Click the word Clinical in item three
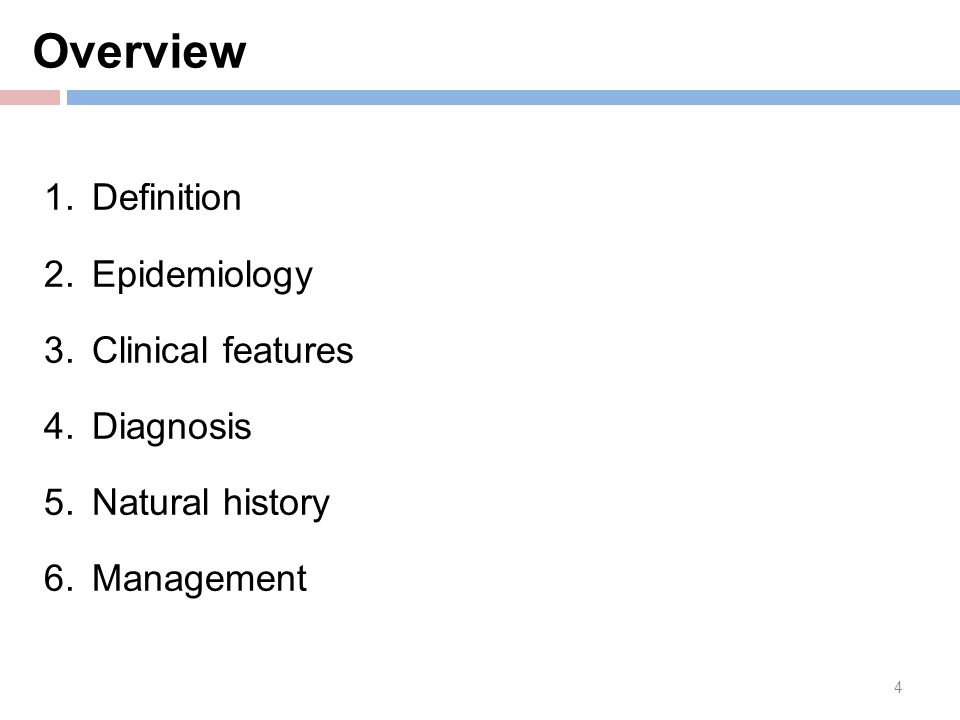This screenshot has height=720, width=960. [x=150, y=350]
